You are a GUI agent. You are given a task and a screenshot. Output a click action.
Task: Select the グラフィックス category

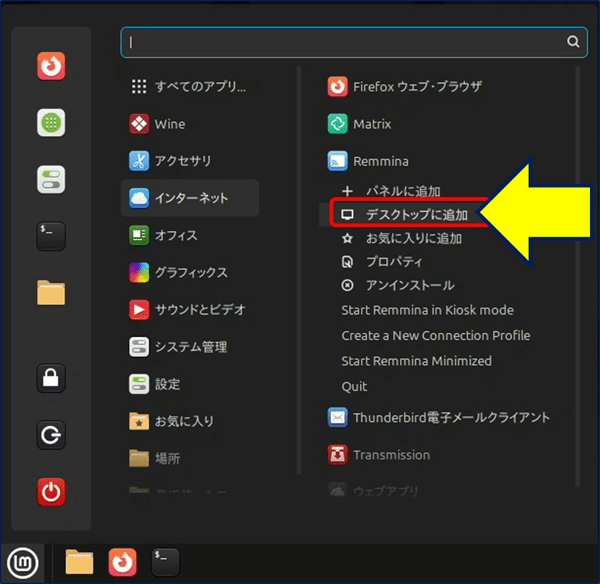(x=190, y=272)
